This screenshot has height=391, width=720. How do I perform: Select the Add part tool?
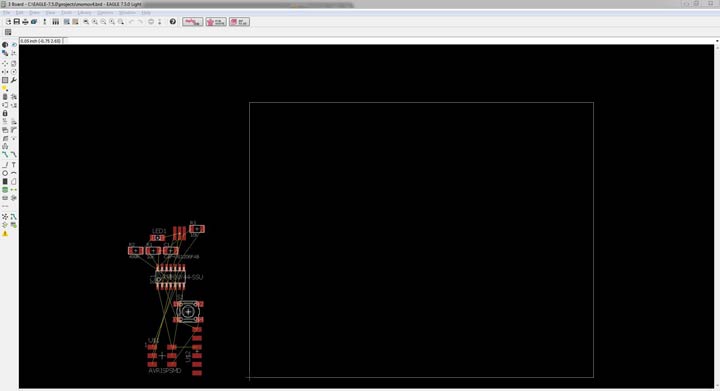click(14, 97)
